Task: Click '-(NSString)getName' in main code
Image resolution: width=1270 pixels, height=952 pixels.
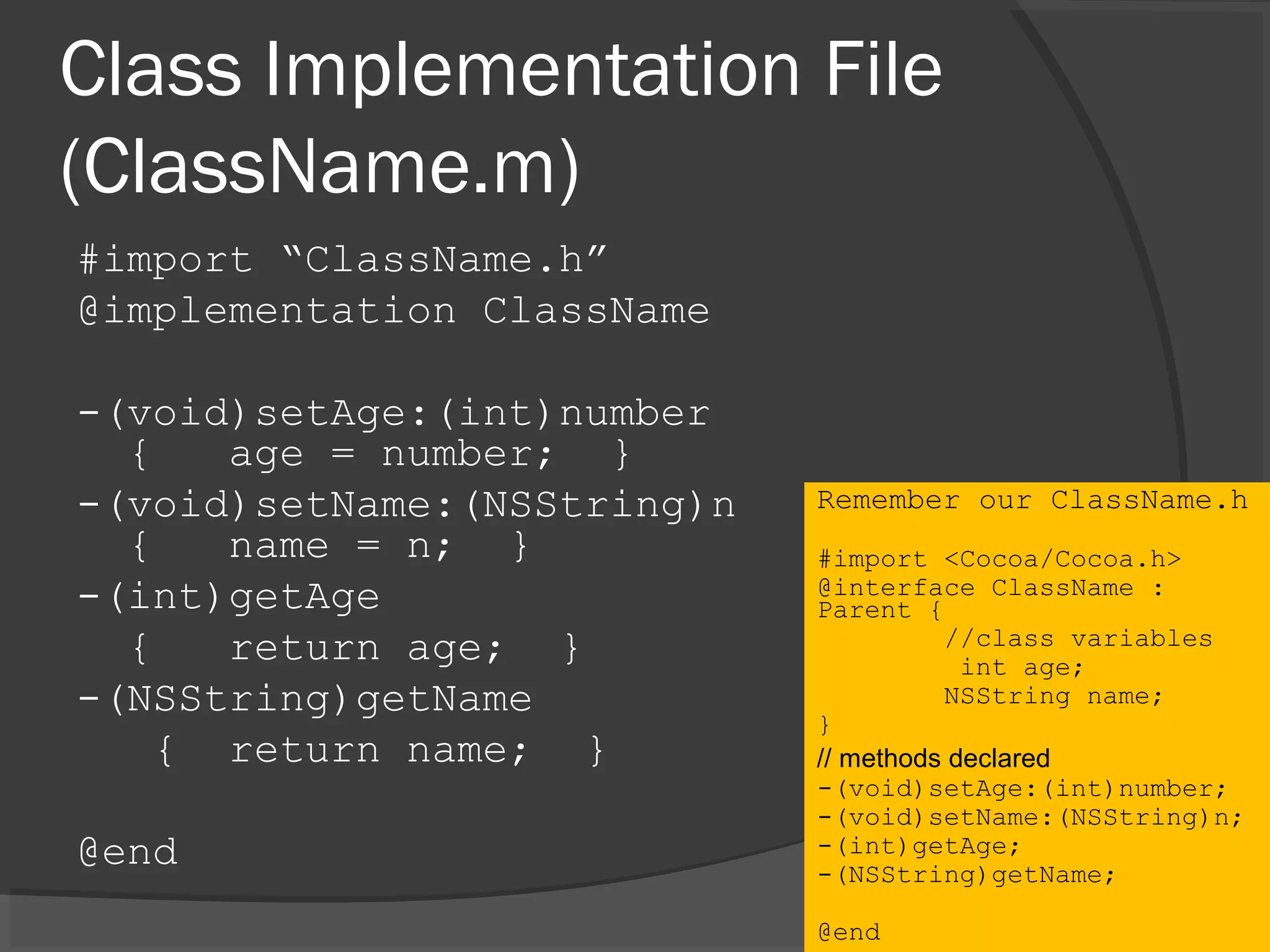Action: tap(306, 699)
